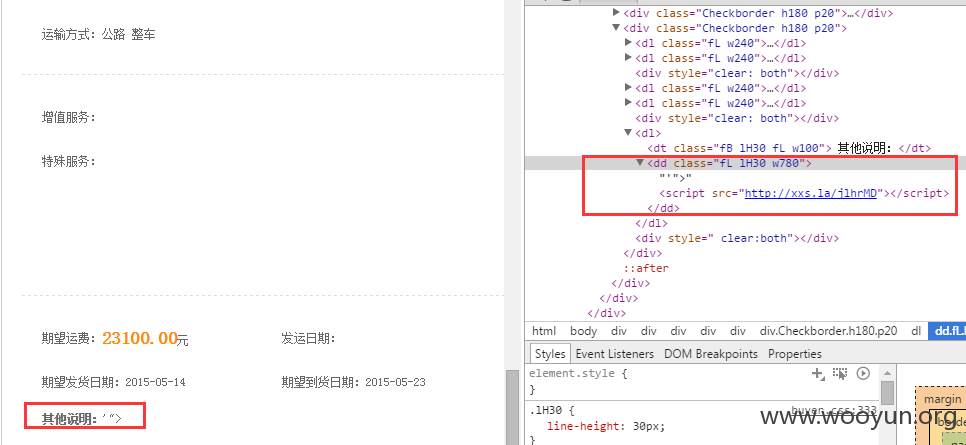This screenshot has height=445, width=966.
Task: Select div.Checkborder.h180.p20 breadcrumb item
Action: (x=828, y=331)
